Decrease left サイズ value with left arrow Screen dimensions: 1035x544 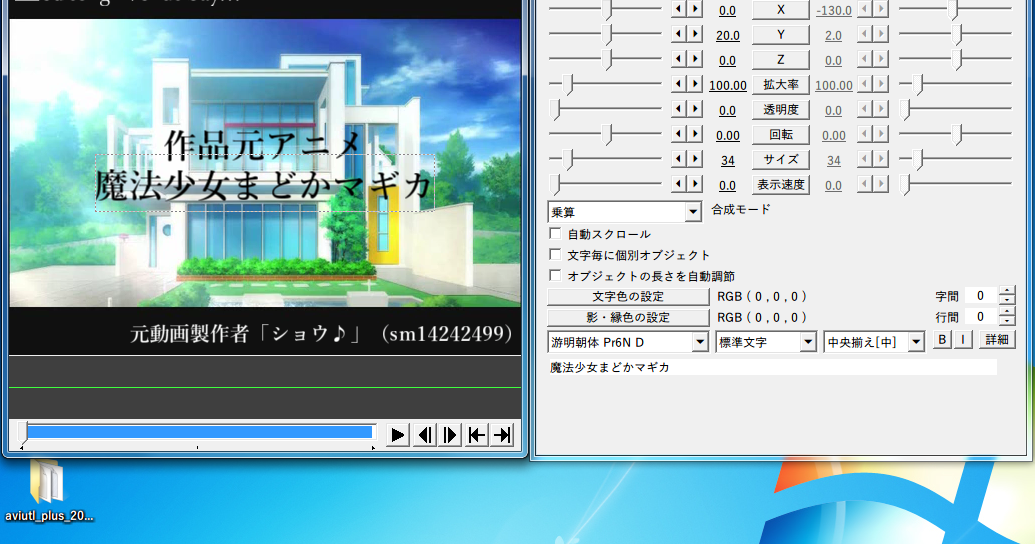679,159
